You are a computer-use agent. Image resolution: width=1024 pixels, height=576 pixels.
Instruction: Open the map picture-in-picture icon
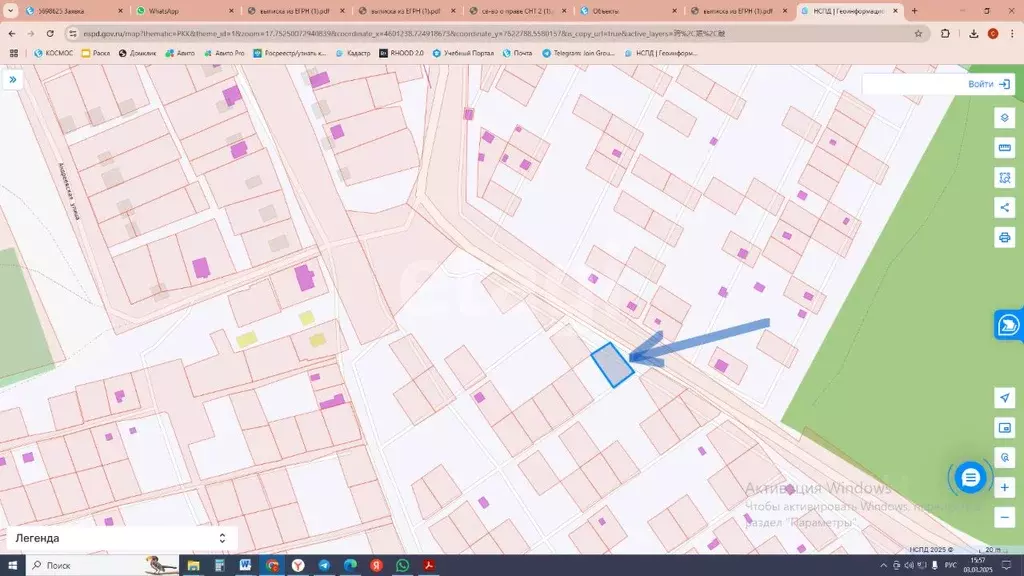point(1004,428)
